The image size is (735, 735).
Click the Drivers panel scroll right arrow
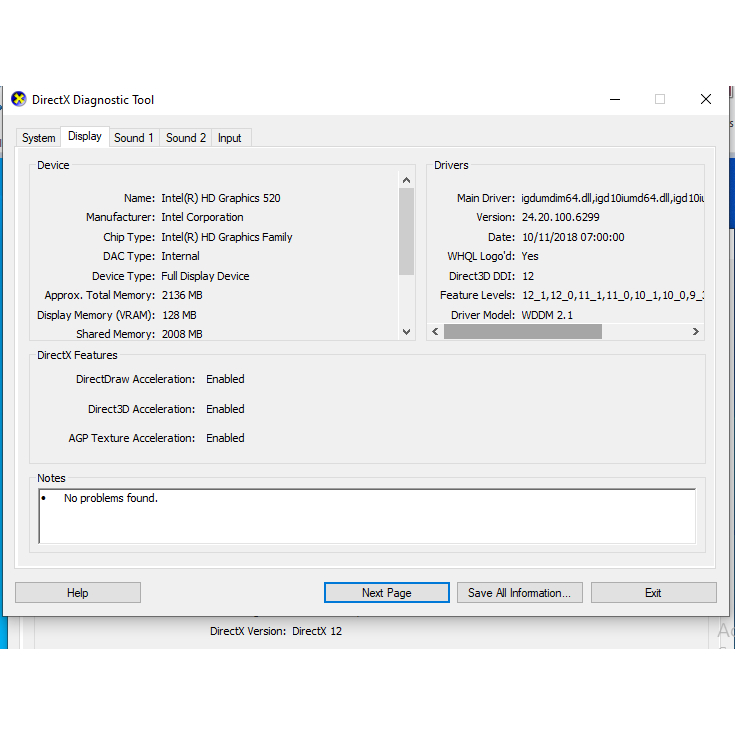[696, 332]
